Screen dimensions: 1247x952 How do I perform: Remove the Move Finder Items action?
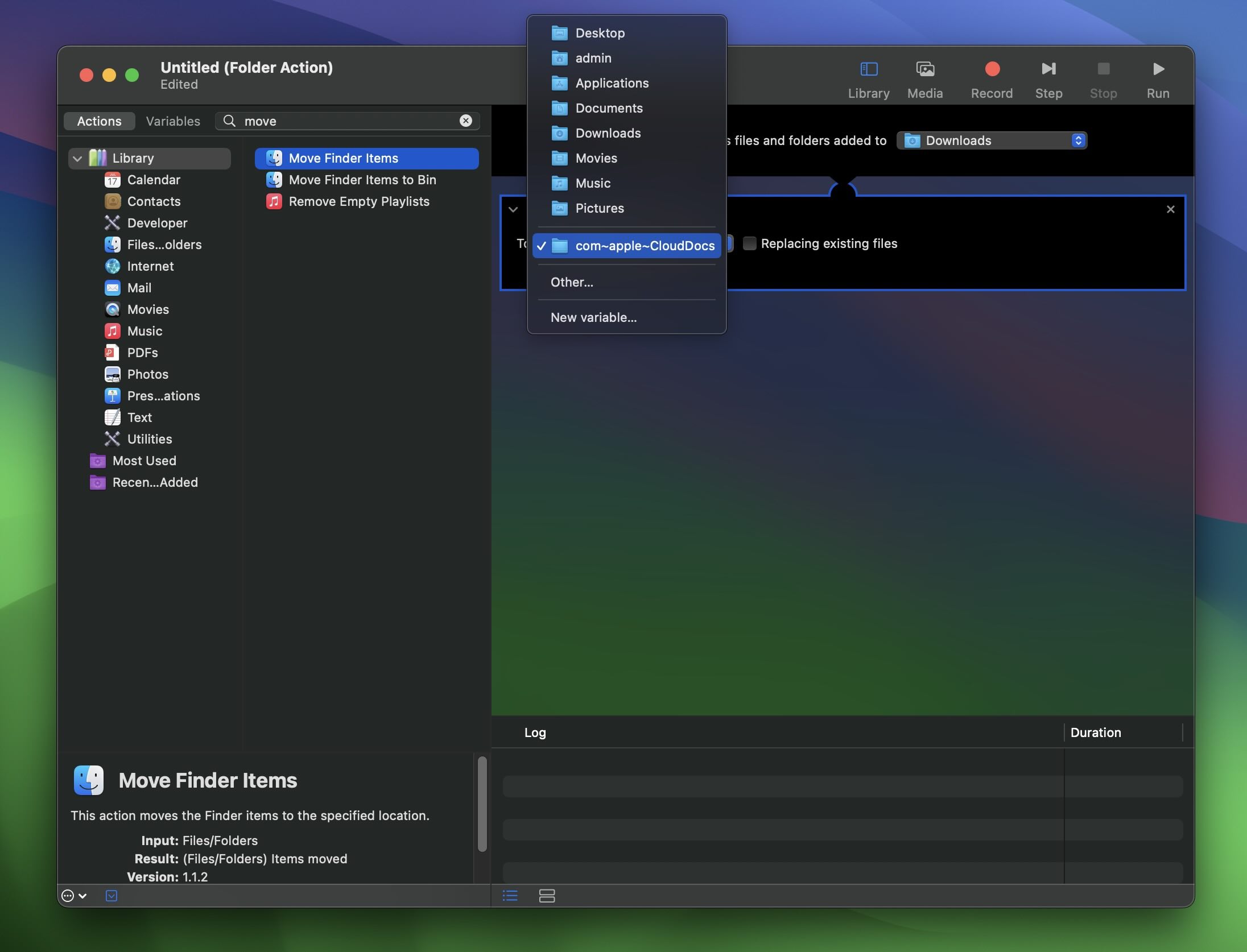click(x=1170, y=209)
